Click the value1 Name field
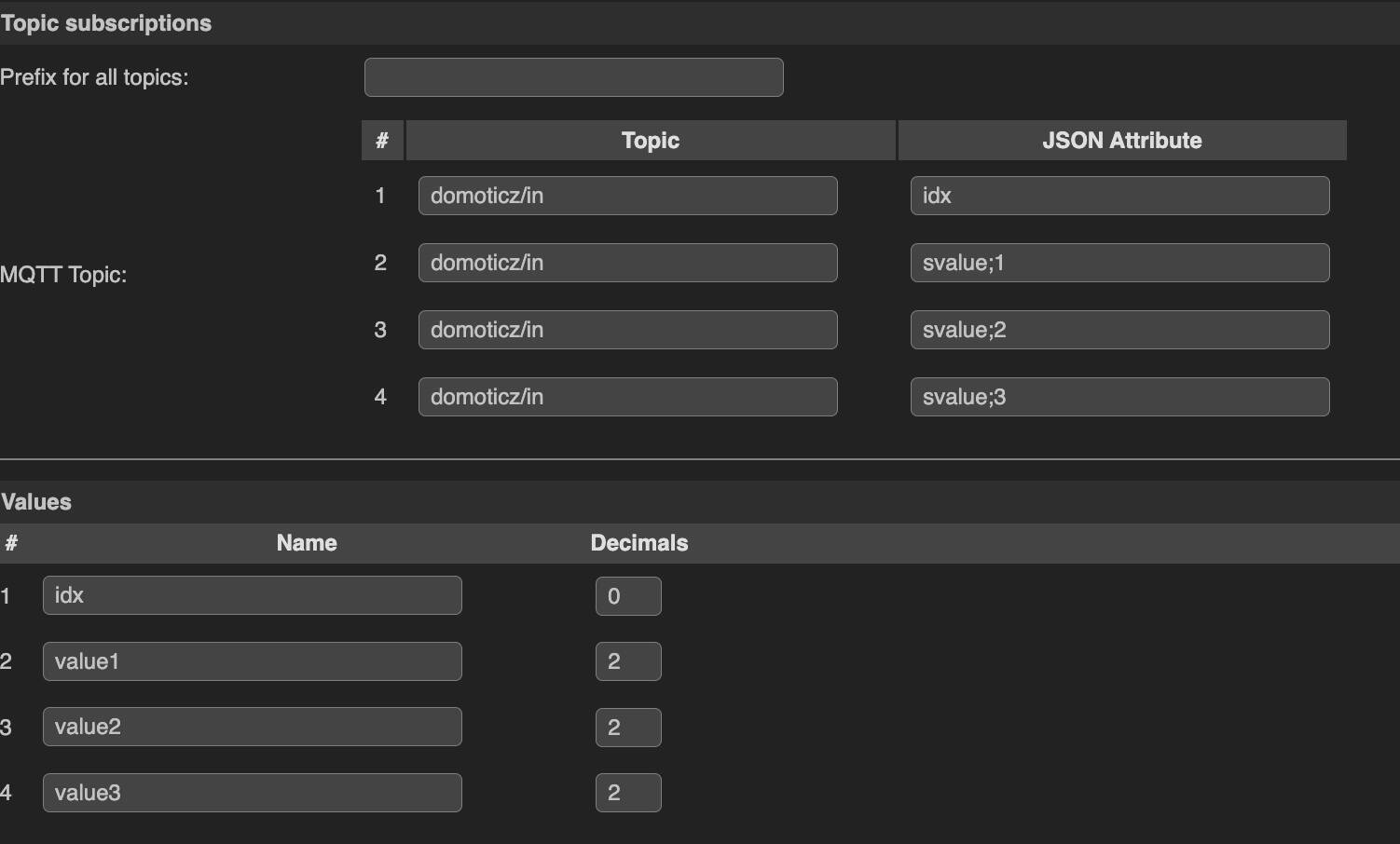 (252, 661)
